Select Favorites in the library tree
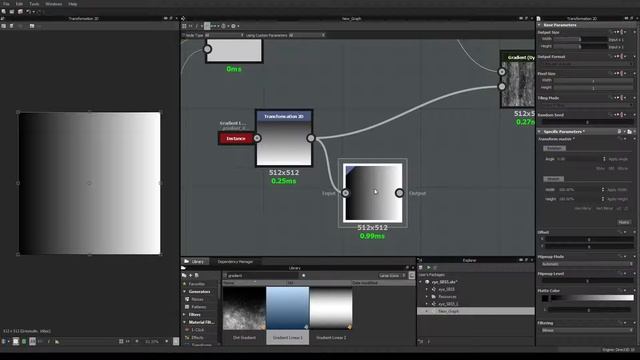This screenshot has height=360, width=640. click(x=197, y=284)
